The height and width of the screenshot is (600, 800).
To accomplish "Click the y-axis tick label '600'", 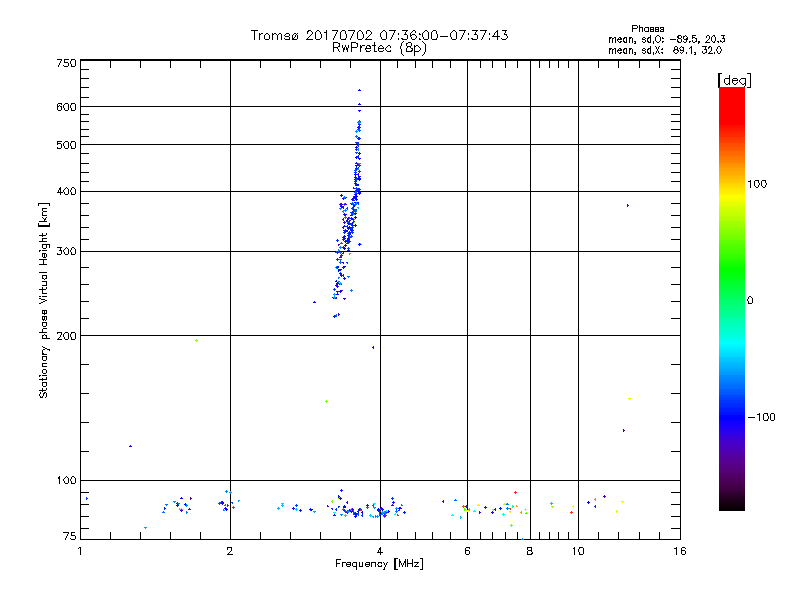I will [x=66, y=107].
